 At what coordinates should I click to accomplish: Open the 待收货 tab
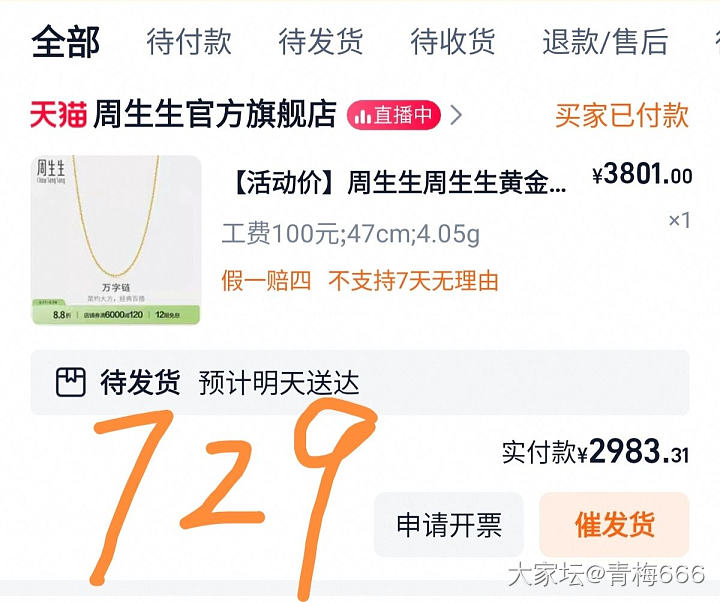click(x=452, y=42)
